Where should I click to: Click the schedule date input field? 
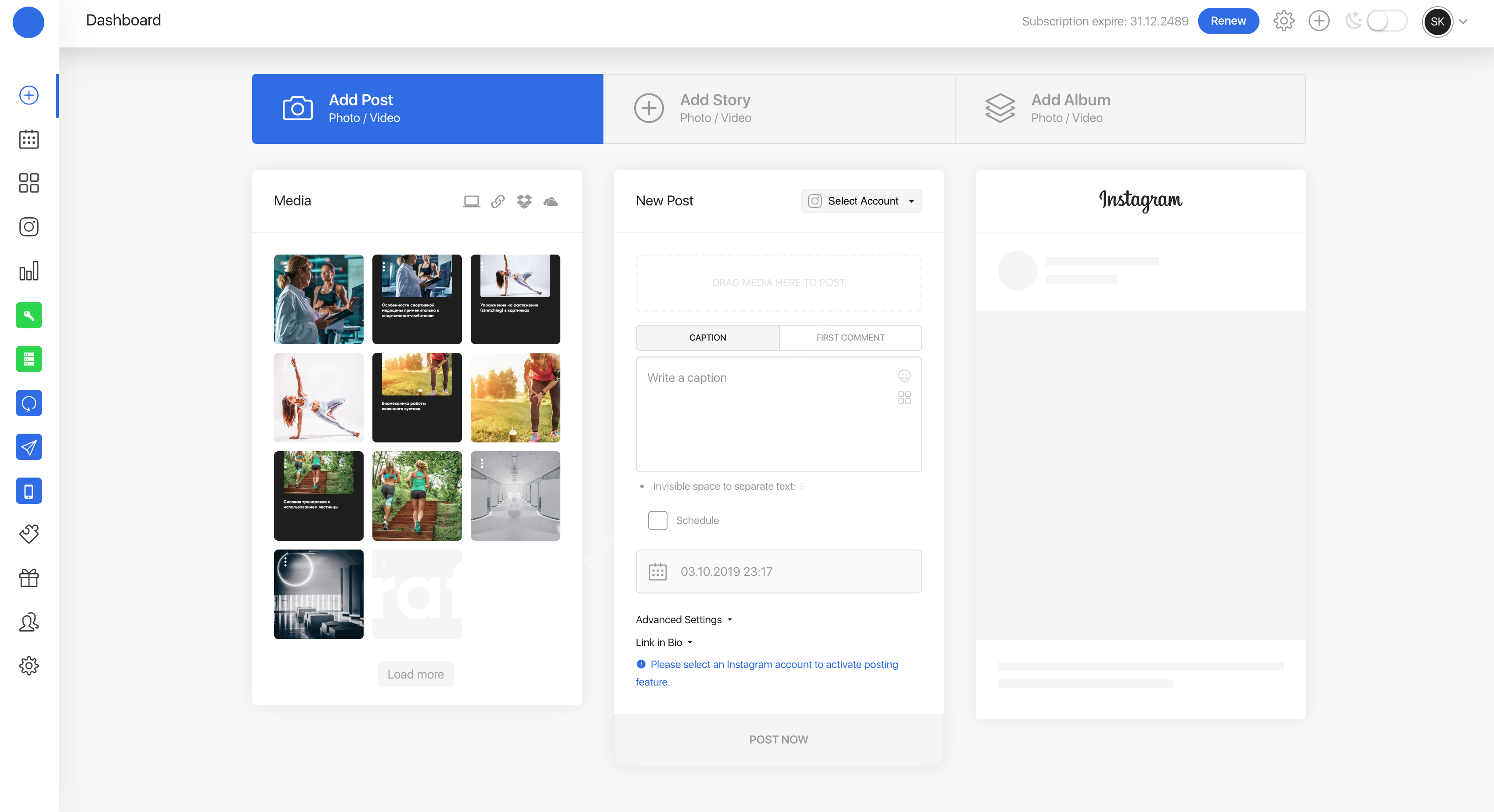click(778, 571)
